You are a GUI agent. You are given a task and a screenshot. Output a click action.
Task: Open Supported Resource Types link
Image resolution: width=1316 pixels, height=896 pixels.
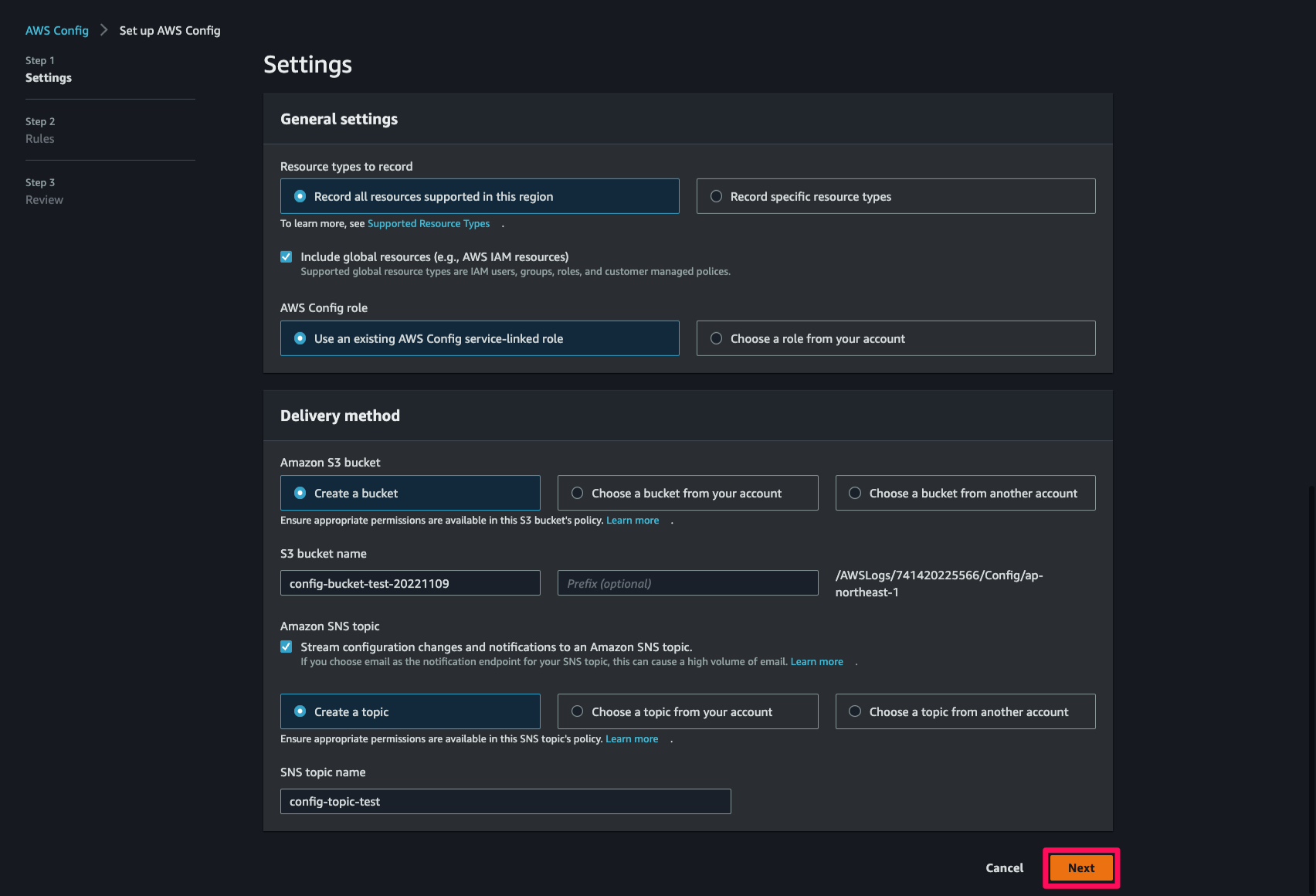[429, 223]
